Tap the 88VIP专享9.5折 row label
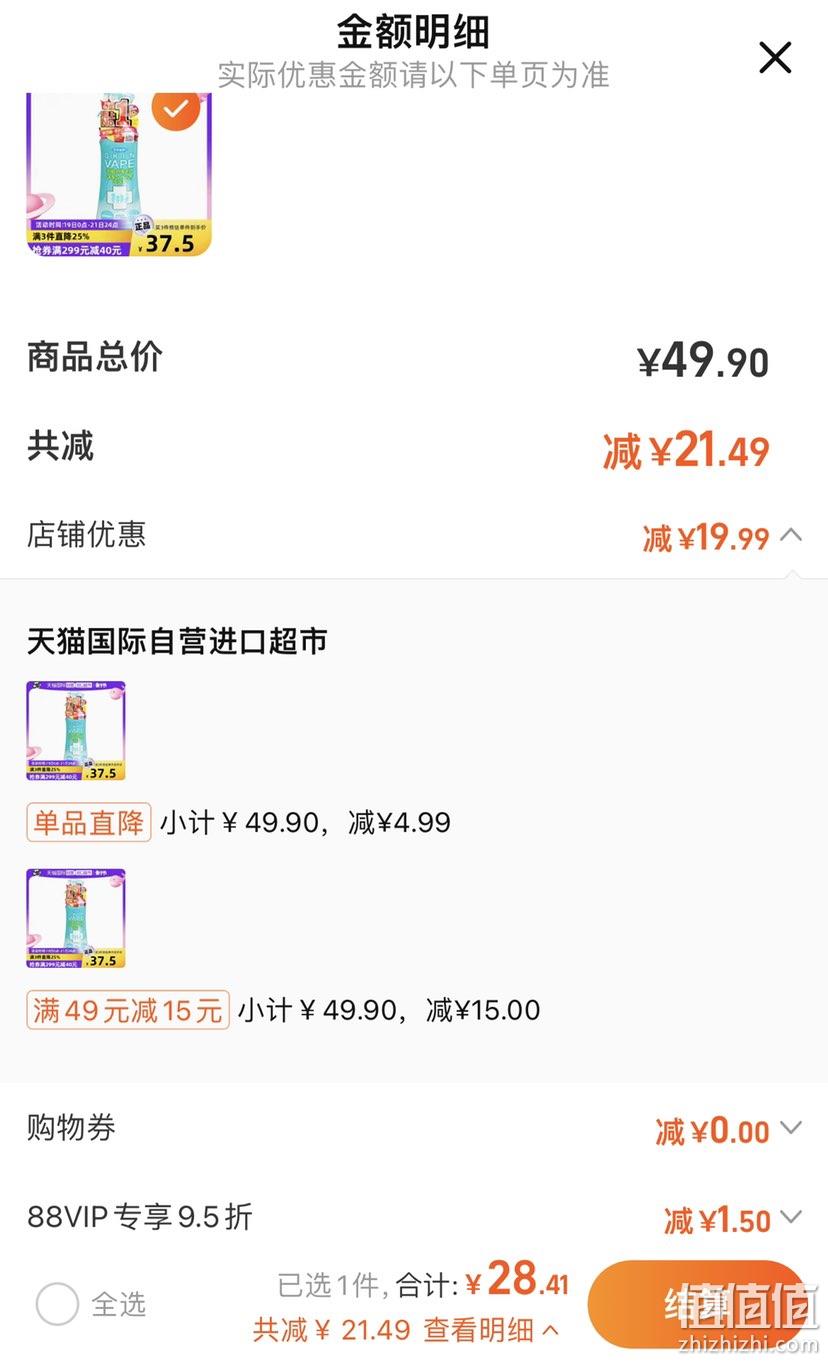 click(x=140, y=1217)
